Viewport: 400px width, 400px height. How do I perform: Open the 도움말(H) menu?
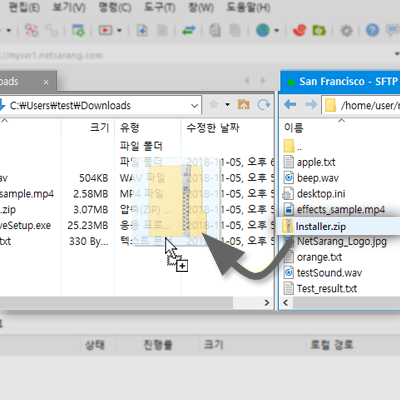[248, 7]
